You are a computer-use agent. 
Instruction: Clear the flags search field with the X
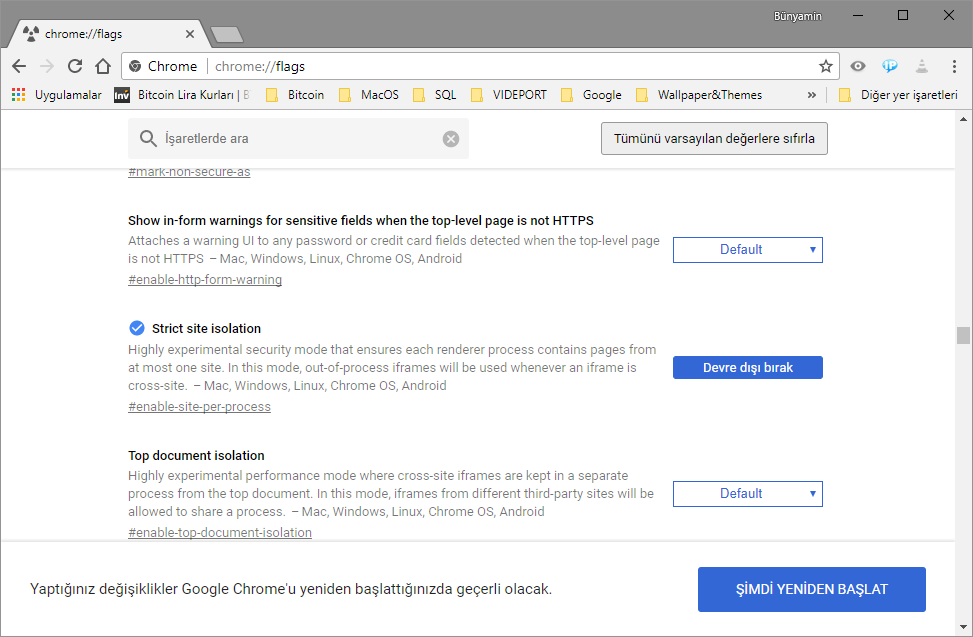pyautogui.click(x=450, y=139)
